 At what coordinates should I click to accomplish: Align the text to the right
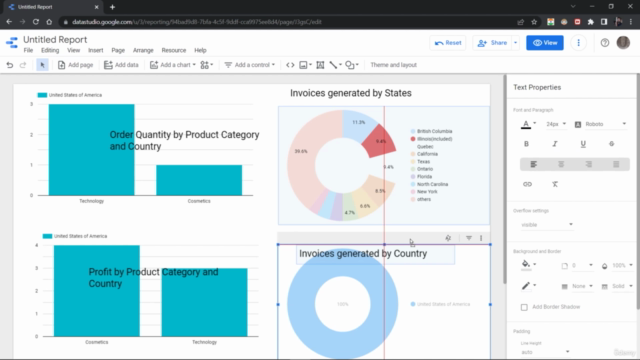pyautogui.click(x=589, y=164)
